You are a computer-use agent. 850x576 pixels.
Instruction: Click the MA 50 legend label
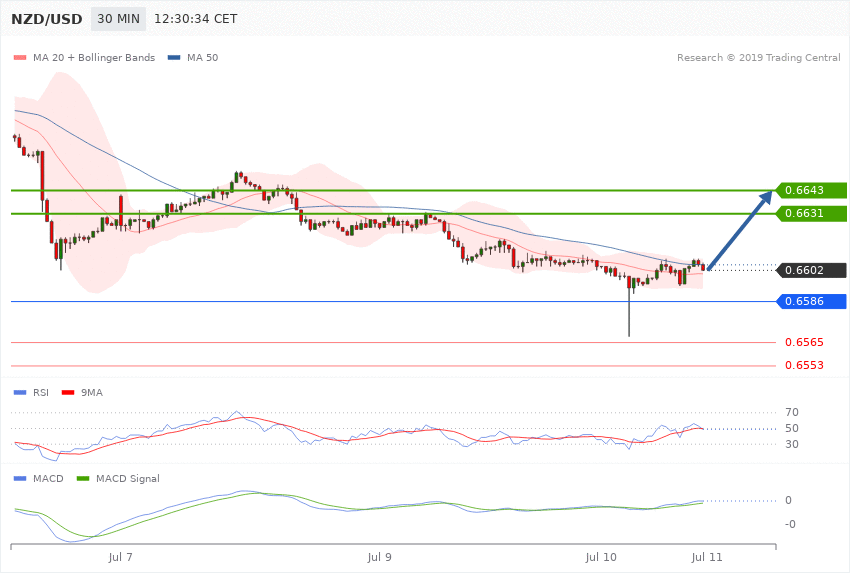202,57
